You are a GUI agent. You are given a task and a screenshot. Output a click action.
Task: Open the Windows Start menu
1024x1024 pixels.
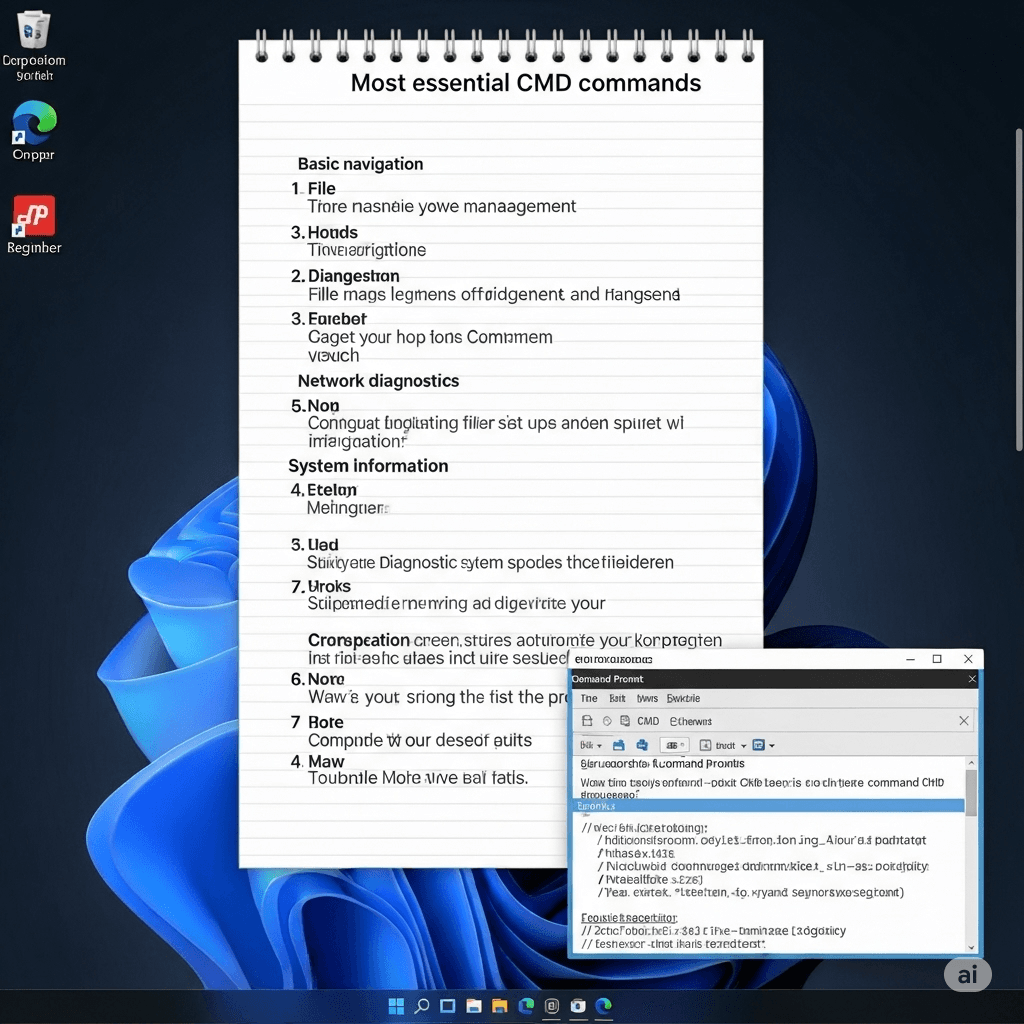click(396, 1006)
